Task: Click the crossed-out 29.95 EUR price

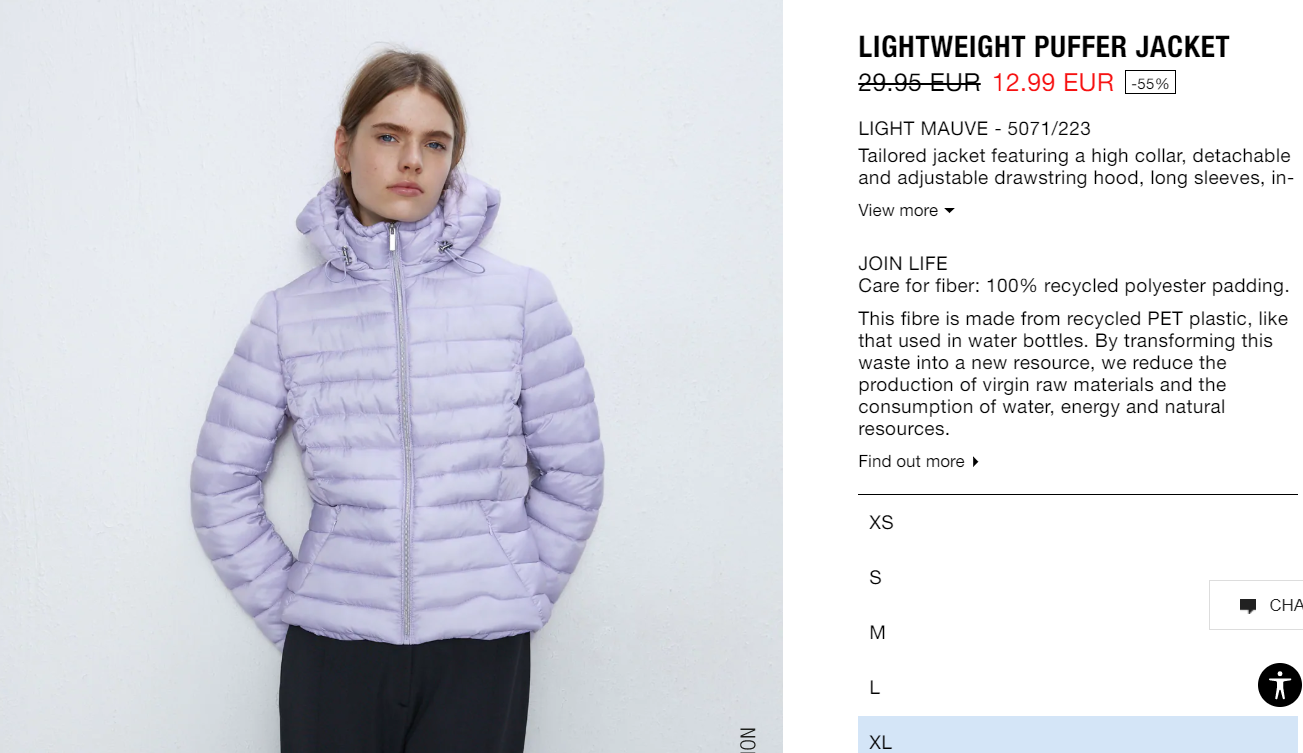Action: tap(919, 83)
